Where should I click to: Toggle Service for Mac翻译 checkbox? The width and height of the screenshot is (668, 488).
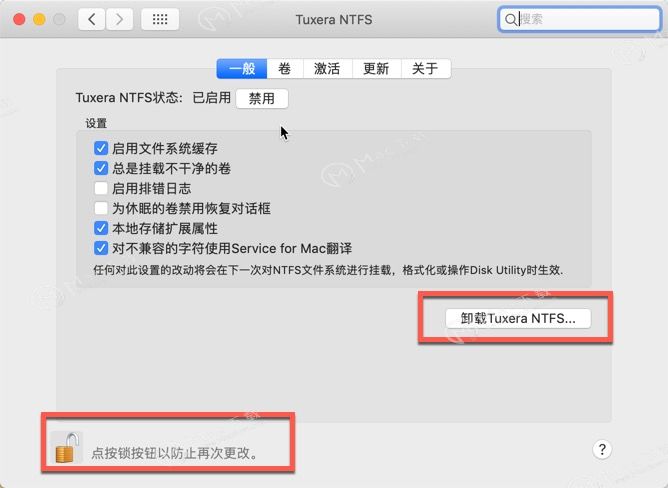tap(101, 248)
